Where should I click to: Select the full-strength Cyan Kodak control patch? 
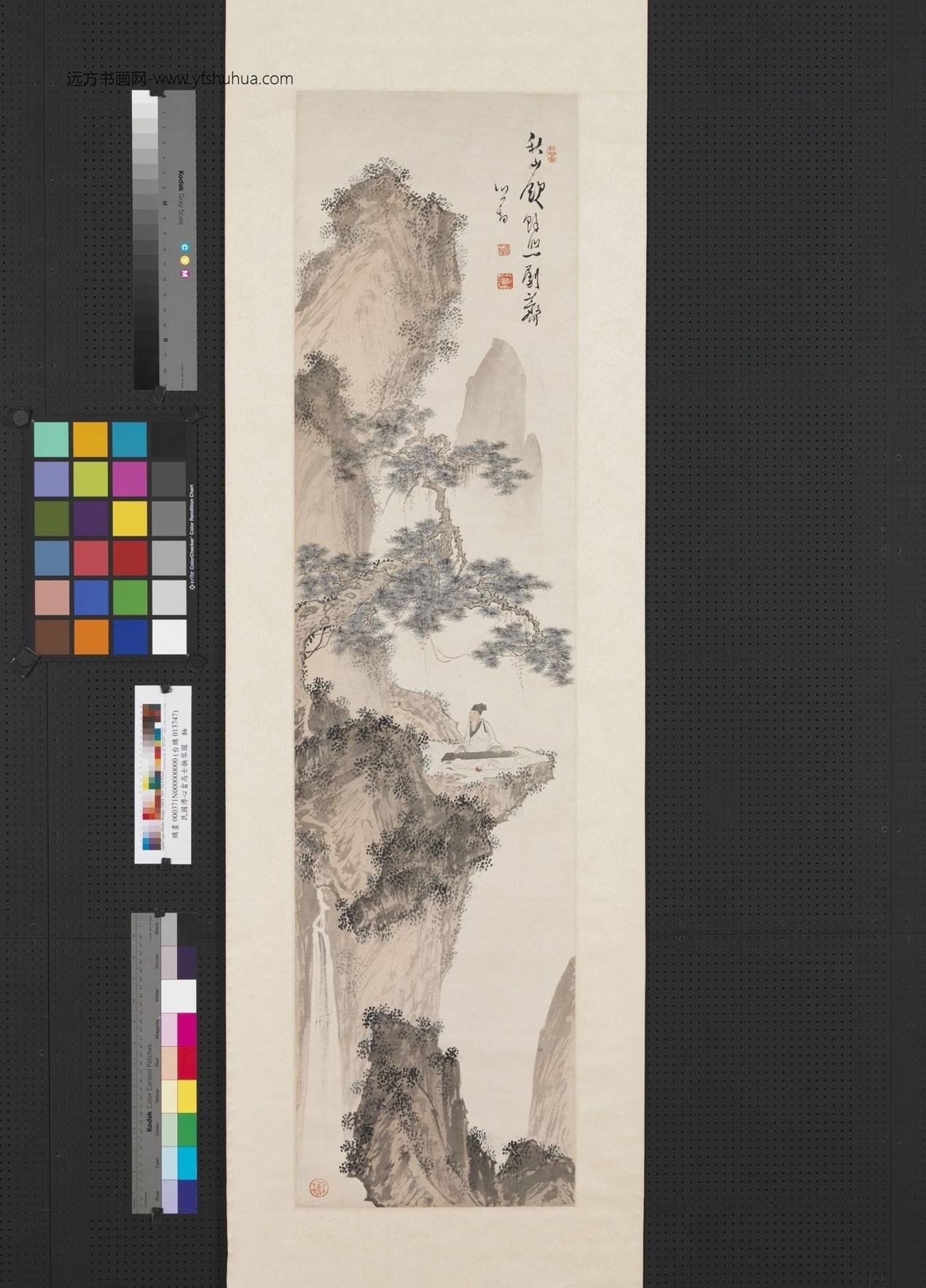point(187,1163)
